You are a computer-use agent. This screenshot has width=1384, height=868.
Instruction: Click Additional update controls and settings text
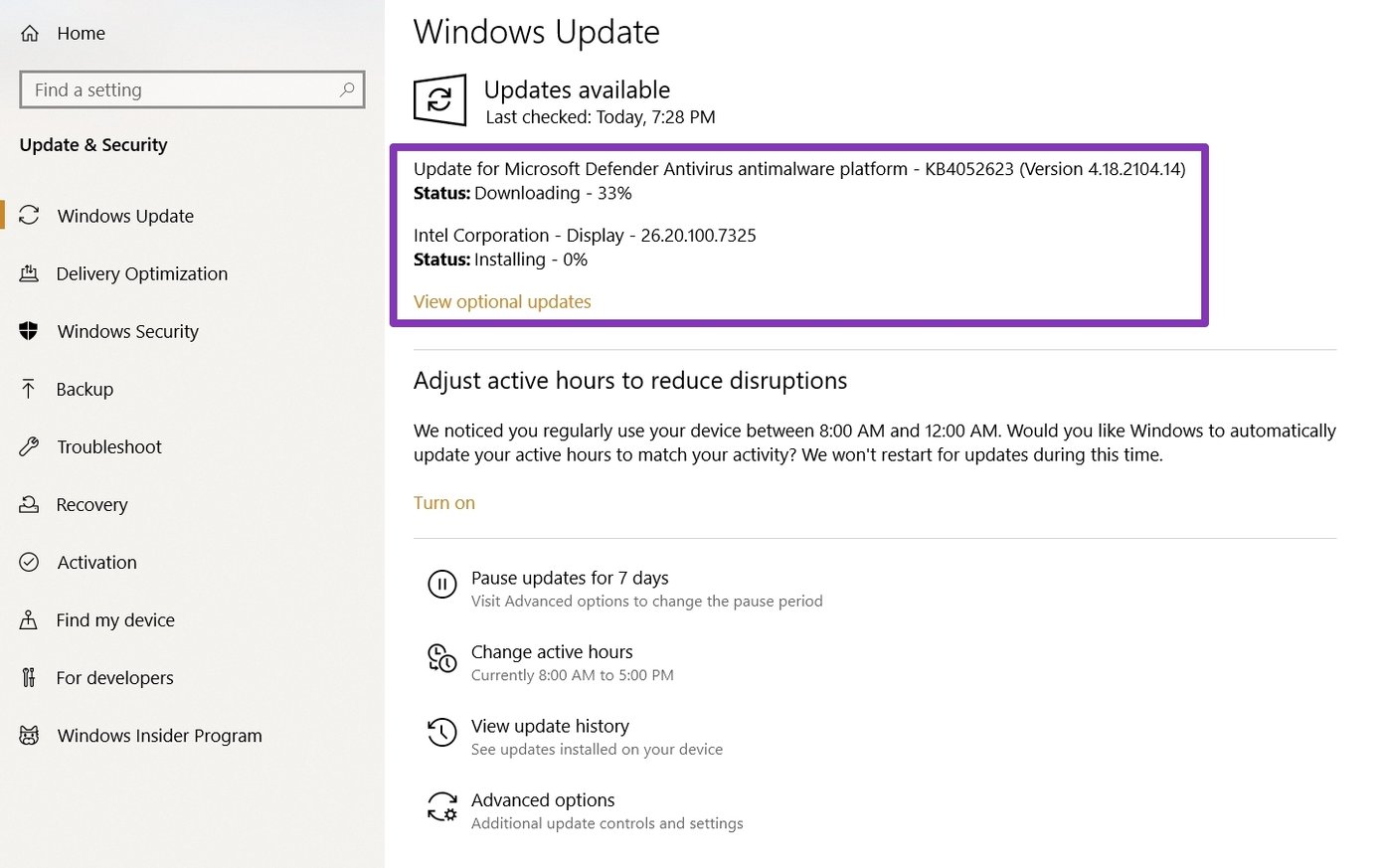coord(607,823)
